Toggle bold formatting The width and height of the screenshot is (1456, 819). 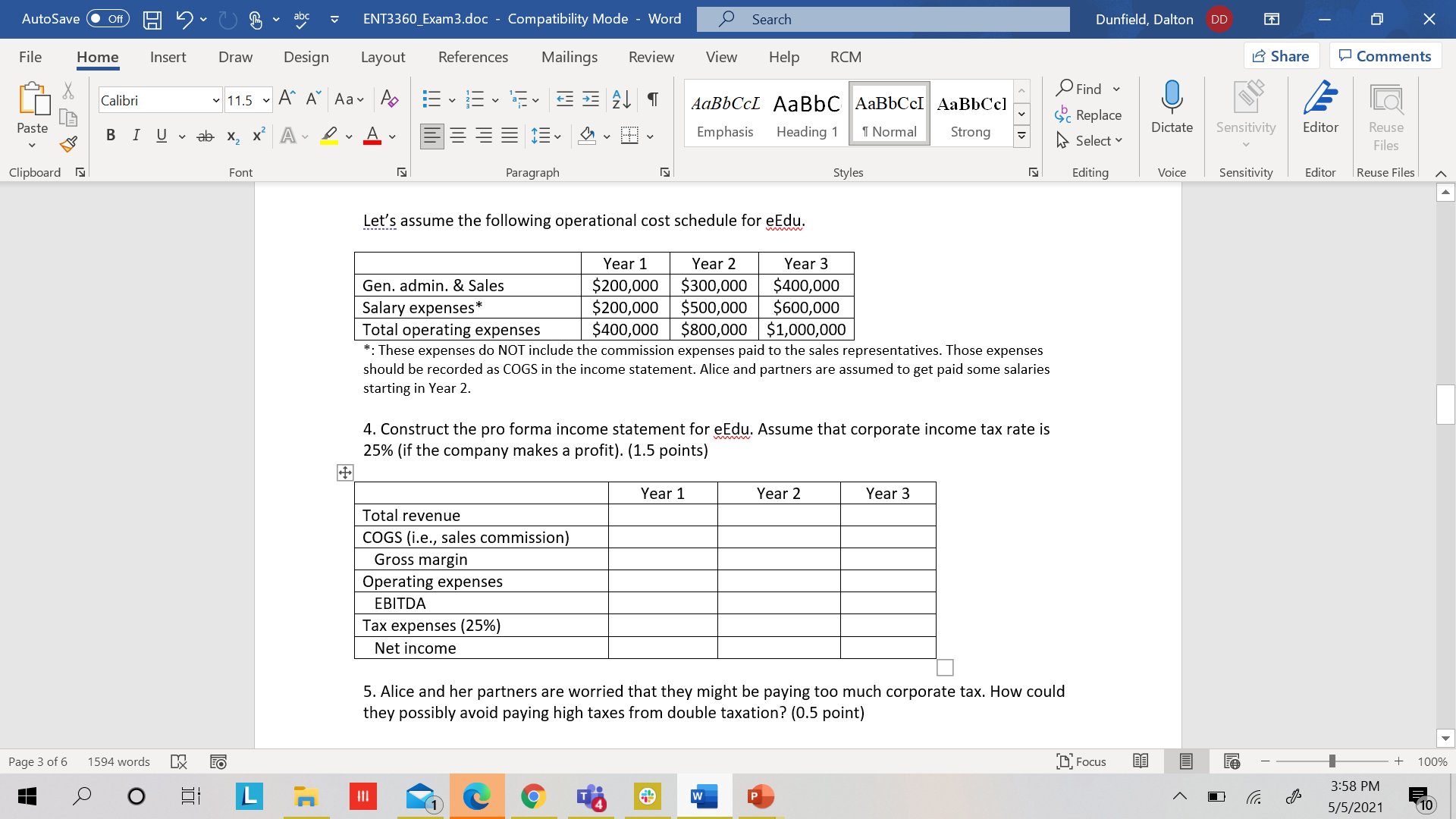tap(111, 135)
